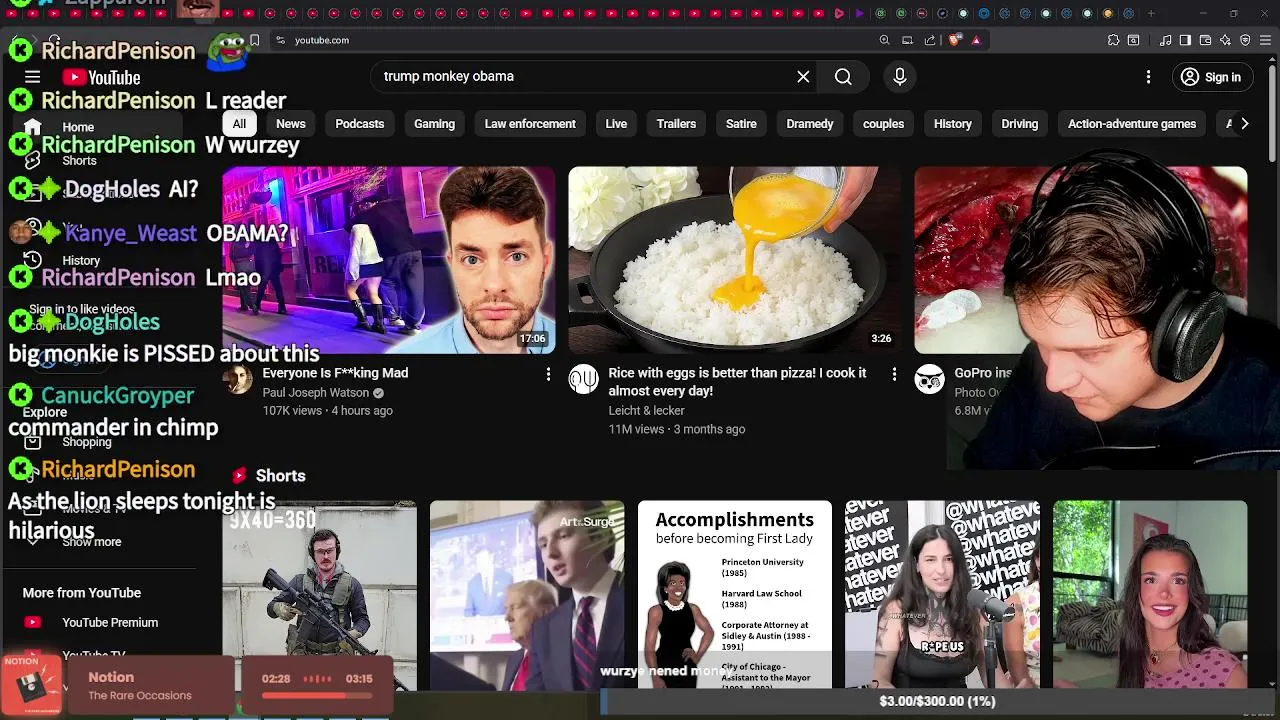Open options menu for Everyone Is F**king Mad

(548, 374)
